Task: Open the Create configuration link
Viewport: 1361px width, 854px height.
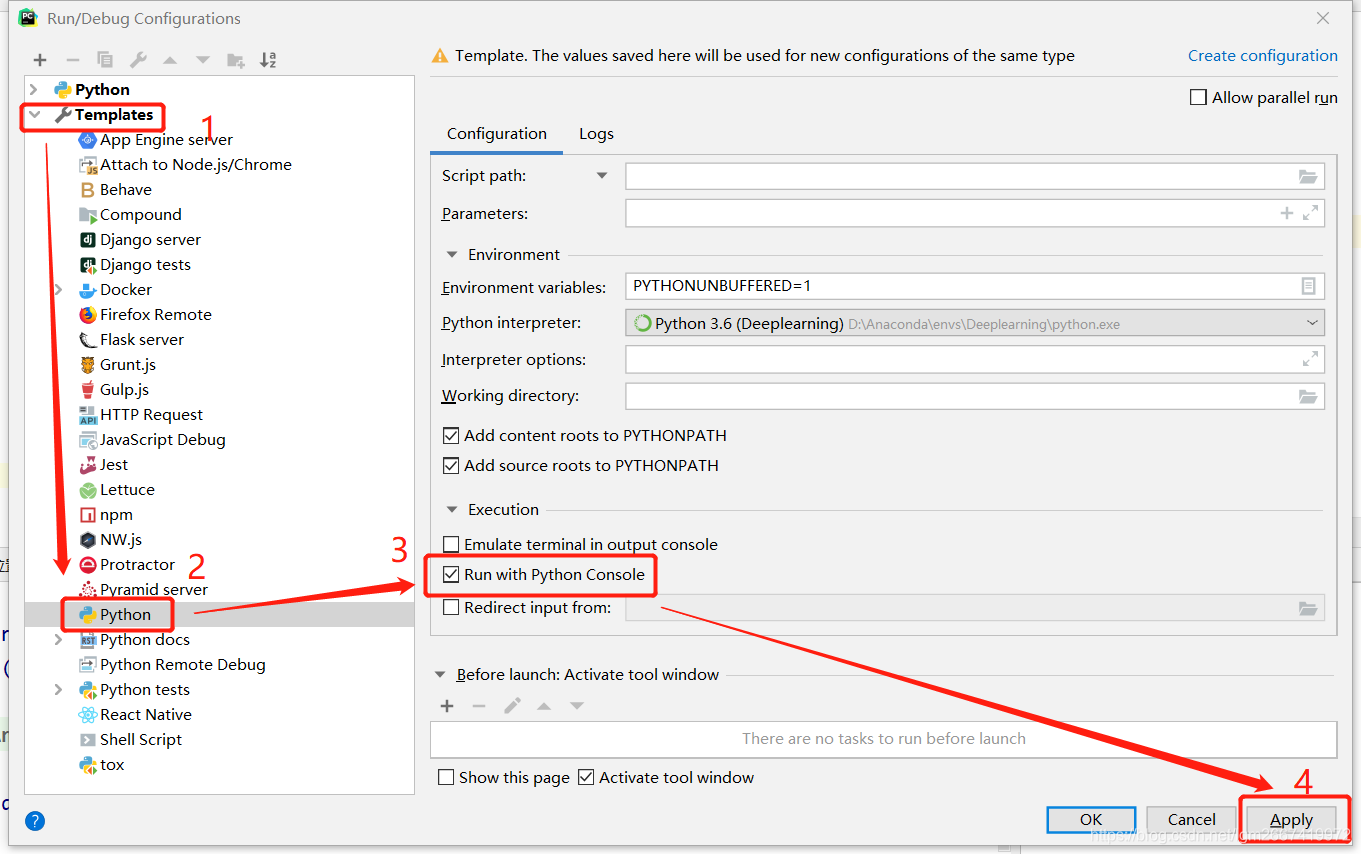Action: tap(1262, 56)
